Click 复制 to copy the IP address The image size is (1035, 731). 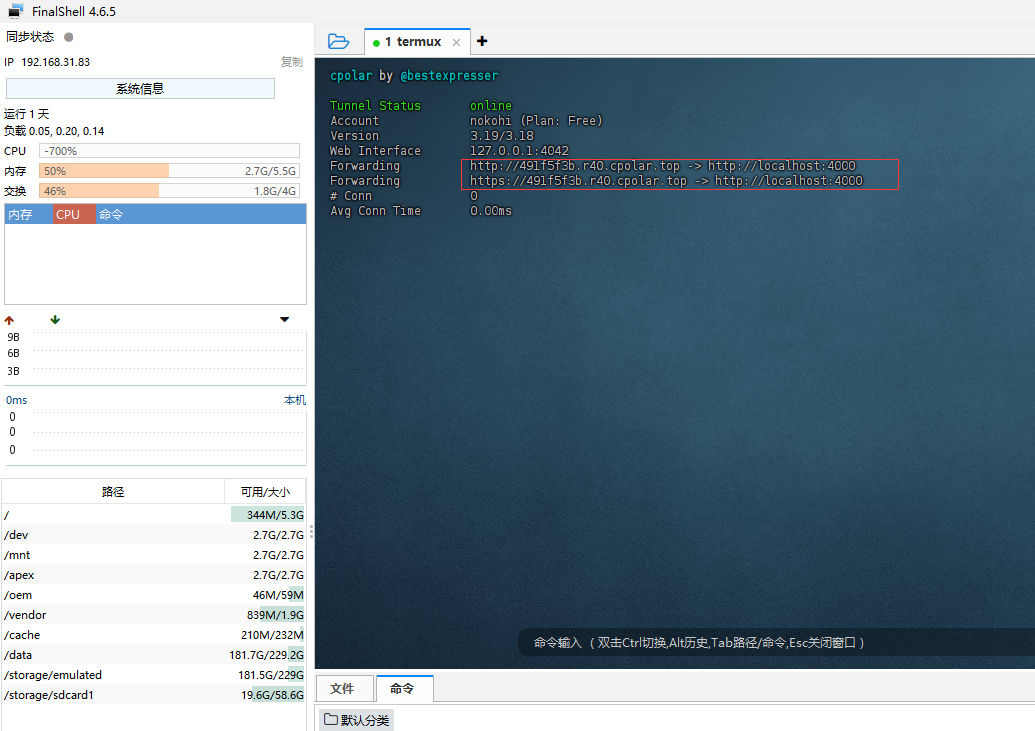coord(291,62)
